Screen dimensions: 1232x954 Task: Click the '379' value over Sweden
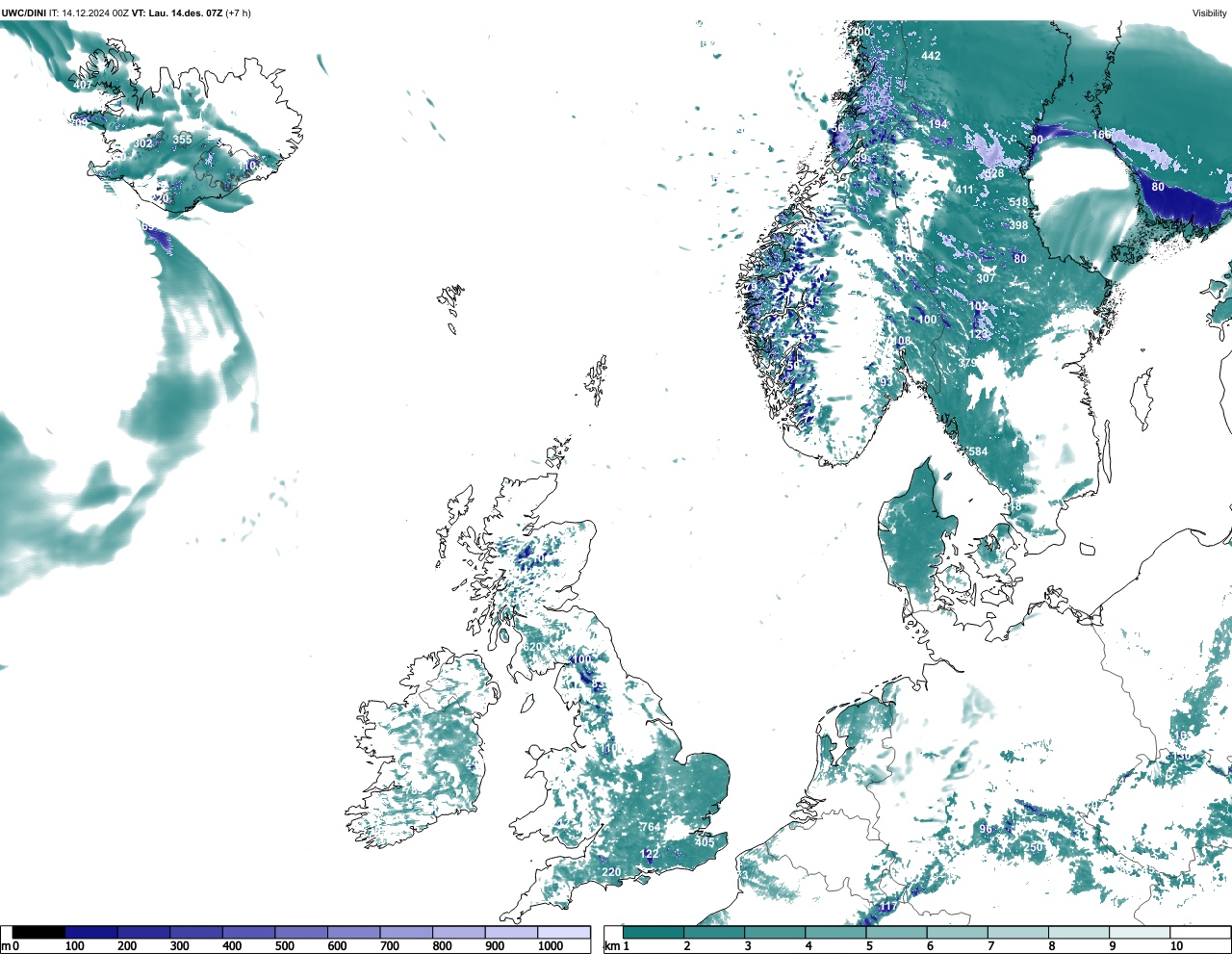967,363
